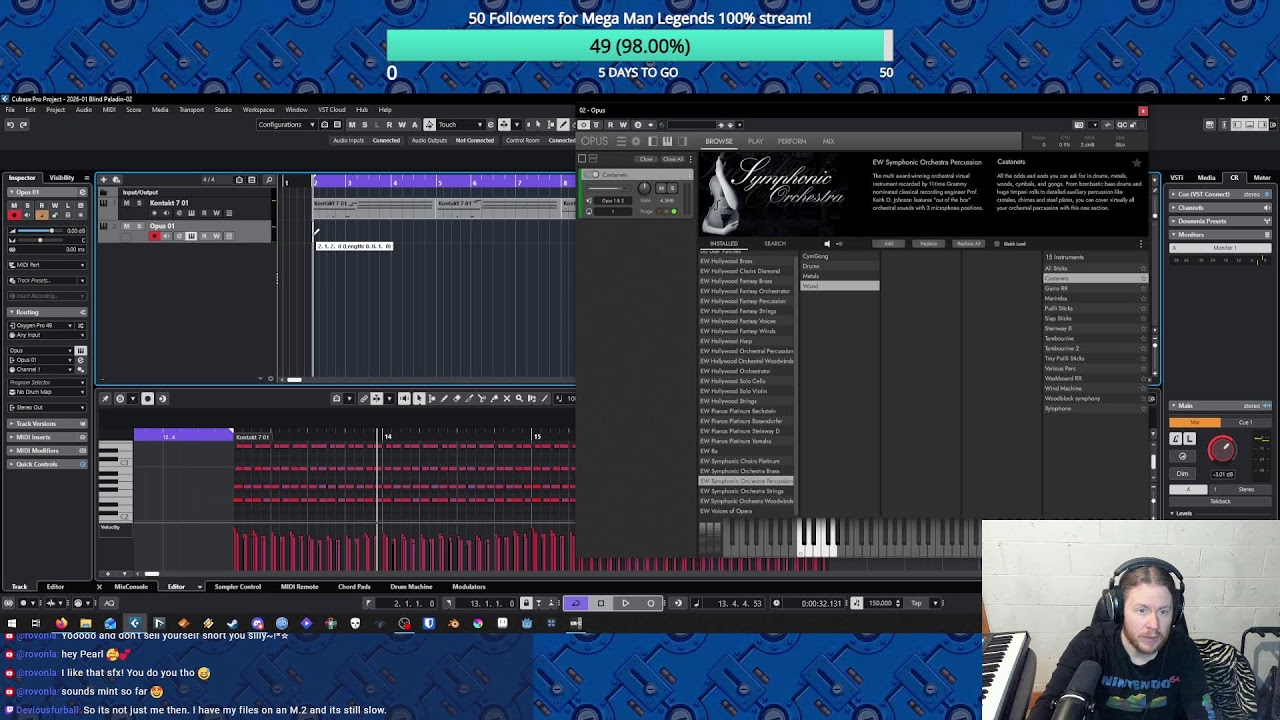The height and width of the screenshot is (720, 1280).
Task: Open the Channel 1 dropdown
Action: 41,369
